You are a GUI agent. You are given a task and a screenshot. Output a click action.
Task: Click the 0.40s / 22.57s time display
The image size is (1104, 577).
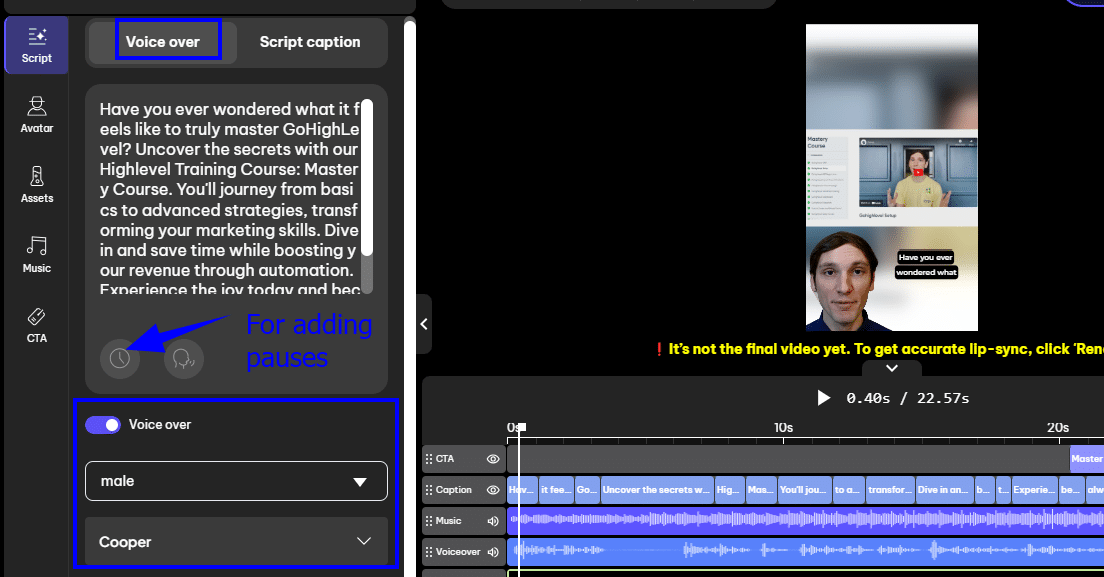pyautogui.click(x=908, y=398)
